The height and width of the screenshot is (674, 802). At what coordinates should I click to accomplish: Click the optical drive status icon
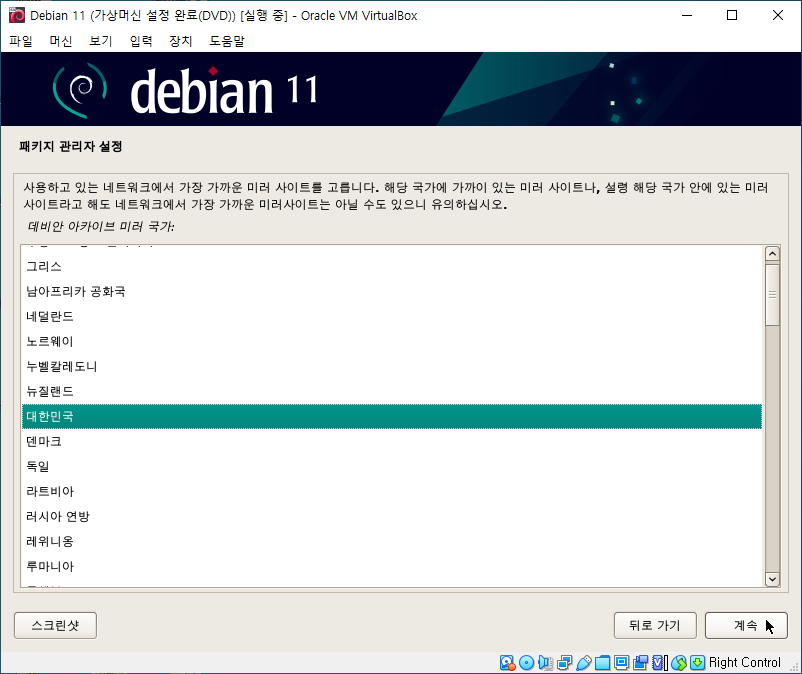[526, 663]
